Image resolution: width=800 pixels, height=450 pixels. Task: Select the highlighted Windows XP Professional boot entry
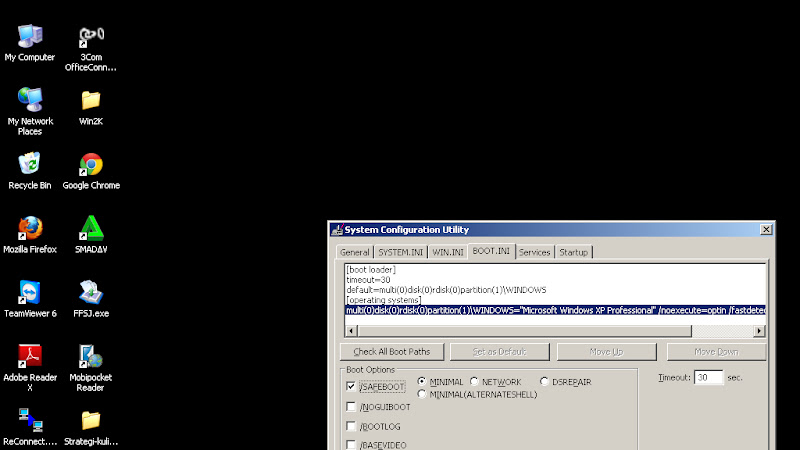coord(555,310)
